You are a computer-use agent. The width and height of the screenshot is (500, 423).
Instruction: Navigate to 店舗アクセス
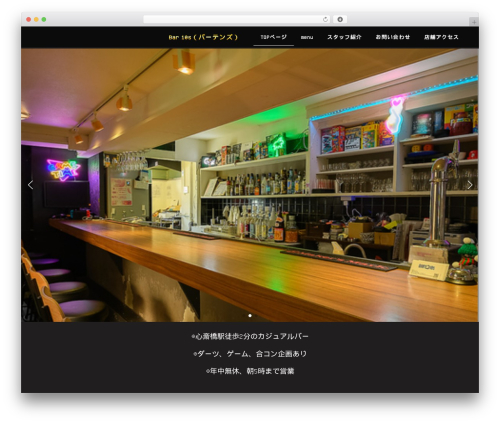(441, 37)
